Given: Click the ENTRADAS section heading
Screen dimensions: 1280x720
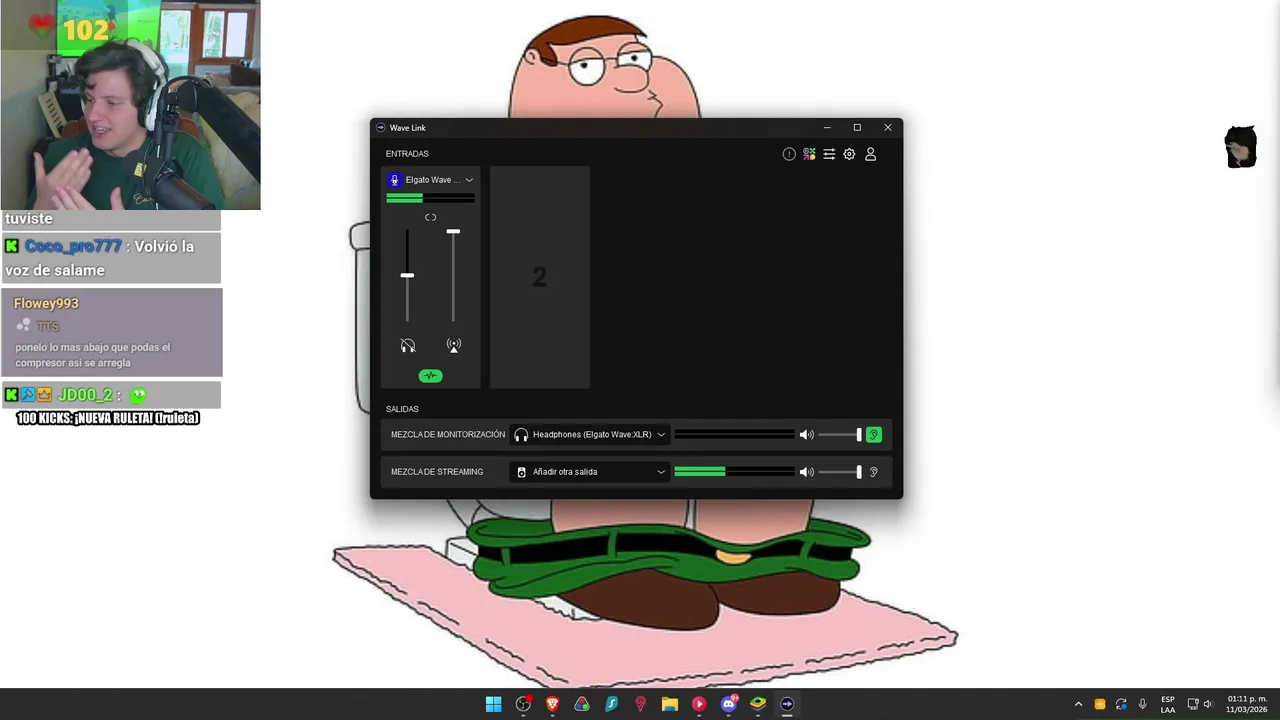Looking at the screenshot, I should tap(407, 154).
